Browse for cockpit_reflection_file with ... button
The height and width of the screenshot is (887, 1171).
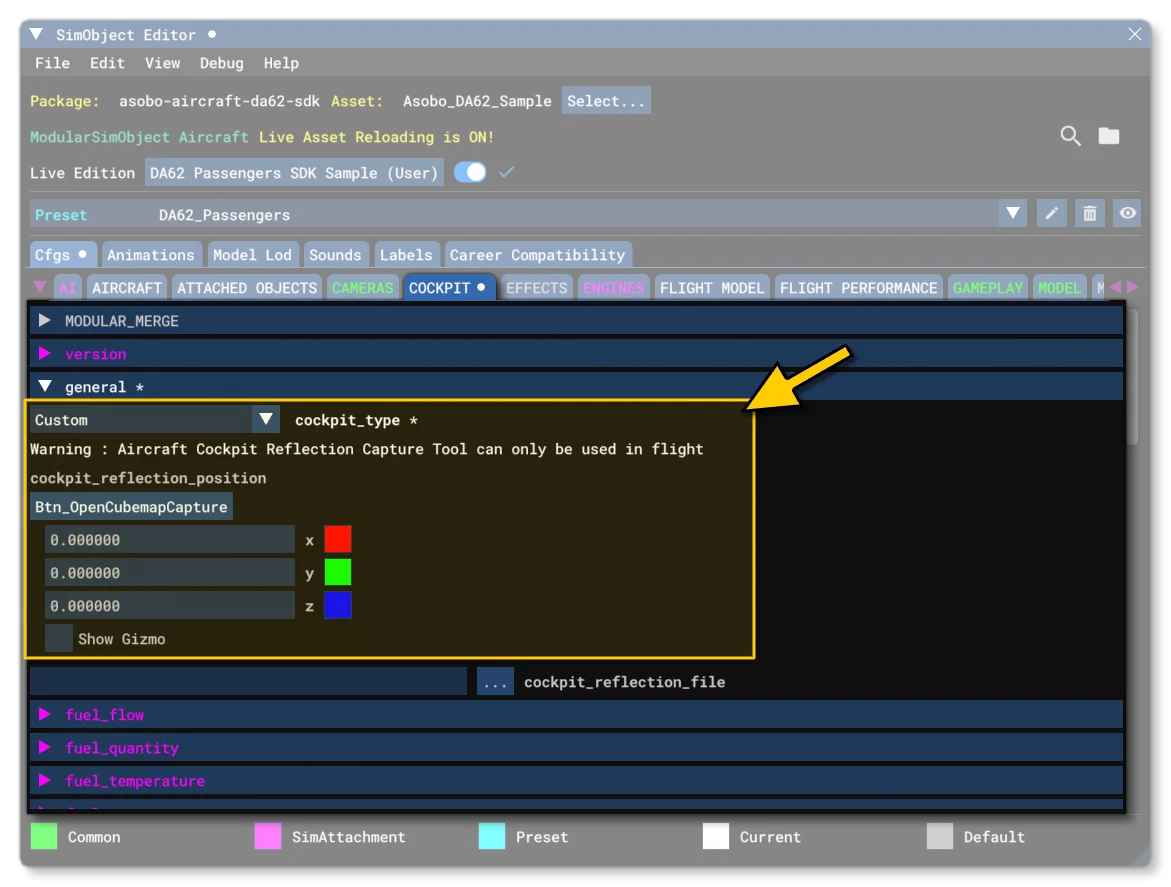coord(495,681)
